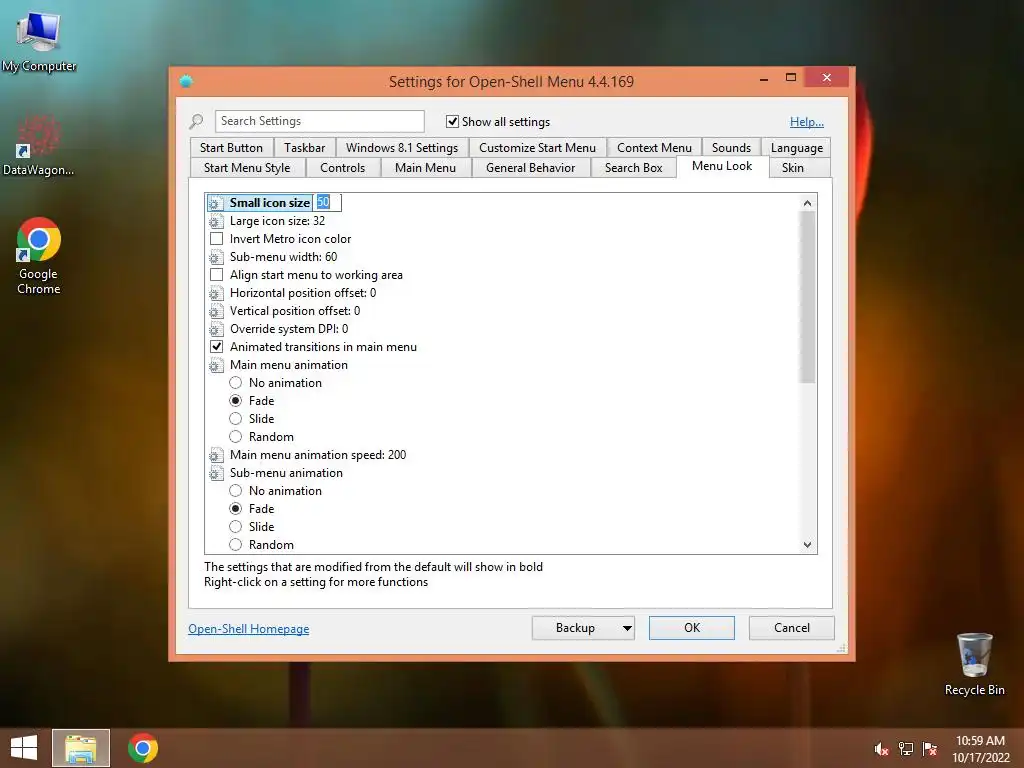Enable Invert Metro icon color
The width and height of the screenshot is (1024, 768).
(x=216, y=239)
